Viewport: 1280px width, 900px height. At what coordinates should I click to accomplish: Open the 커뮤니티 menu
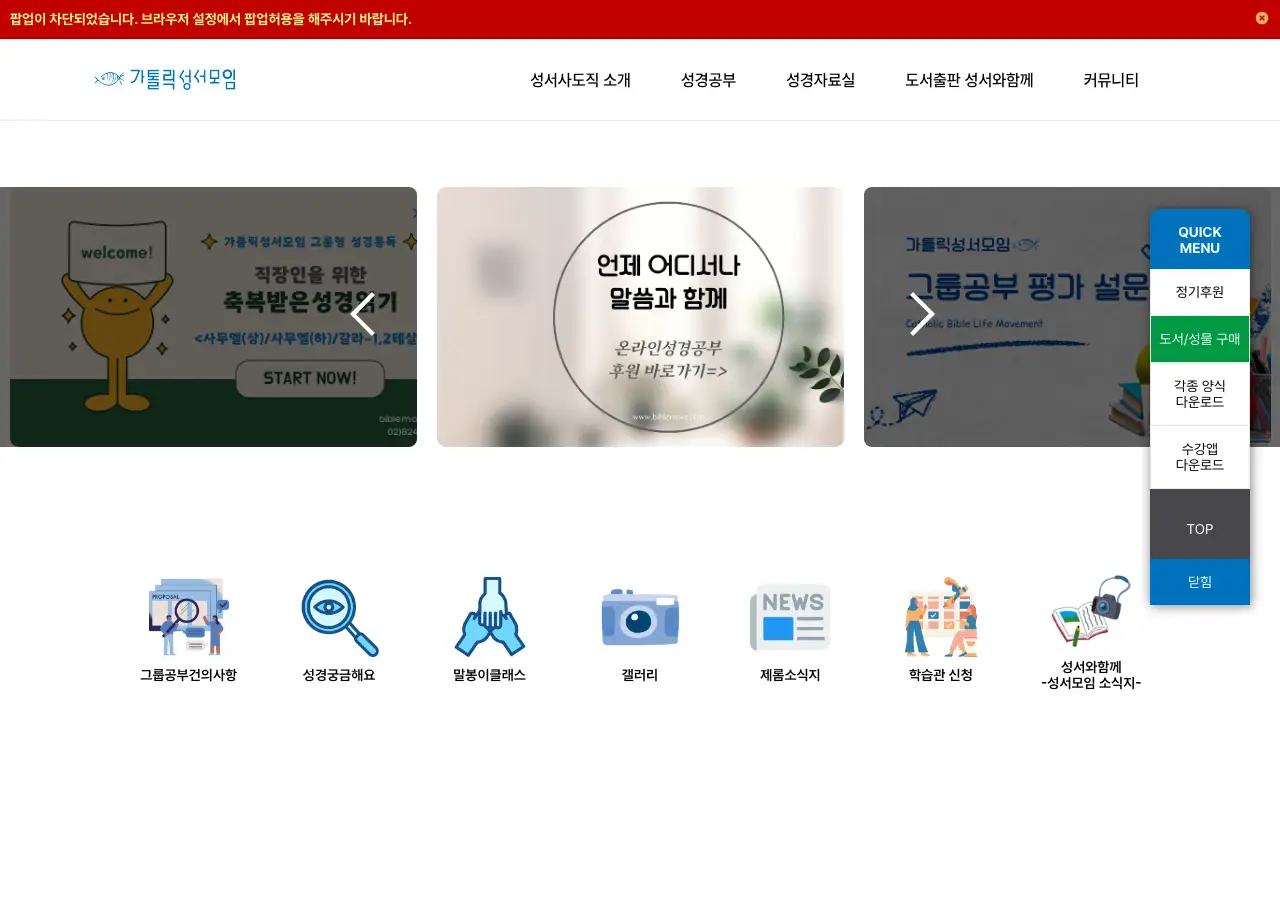coord(1110,81)
